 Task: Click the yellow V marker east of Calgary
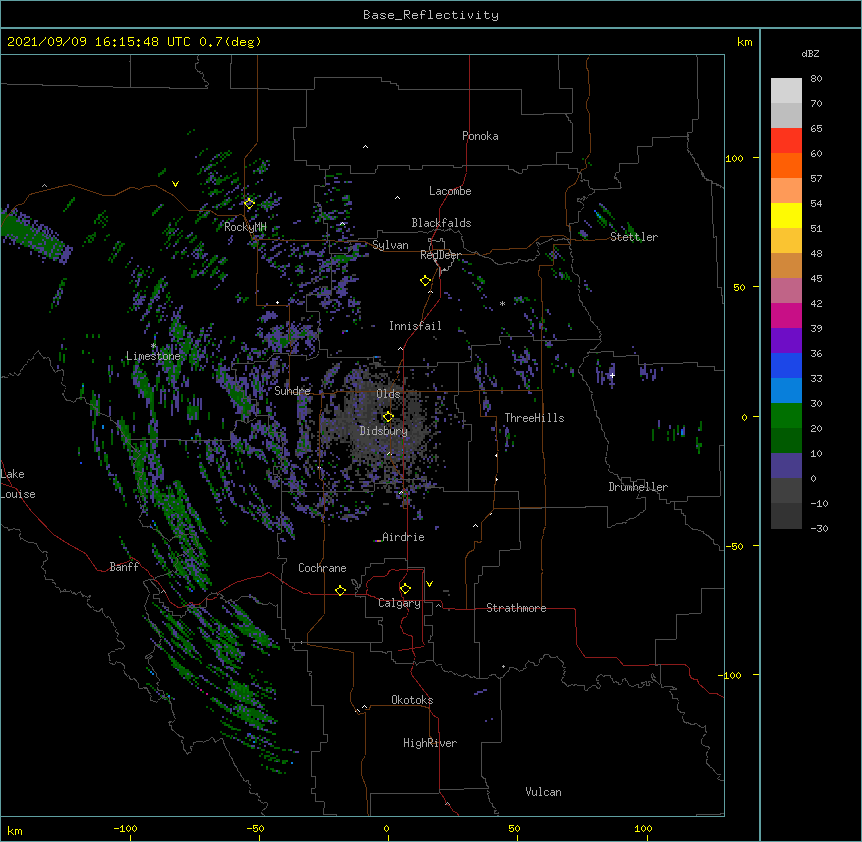point(429,584)
